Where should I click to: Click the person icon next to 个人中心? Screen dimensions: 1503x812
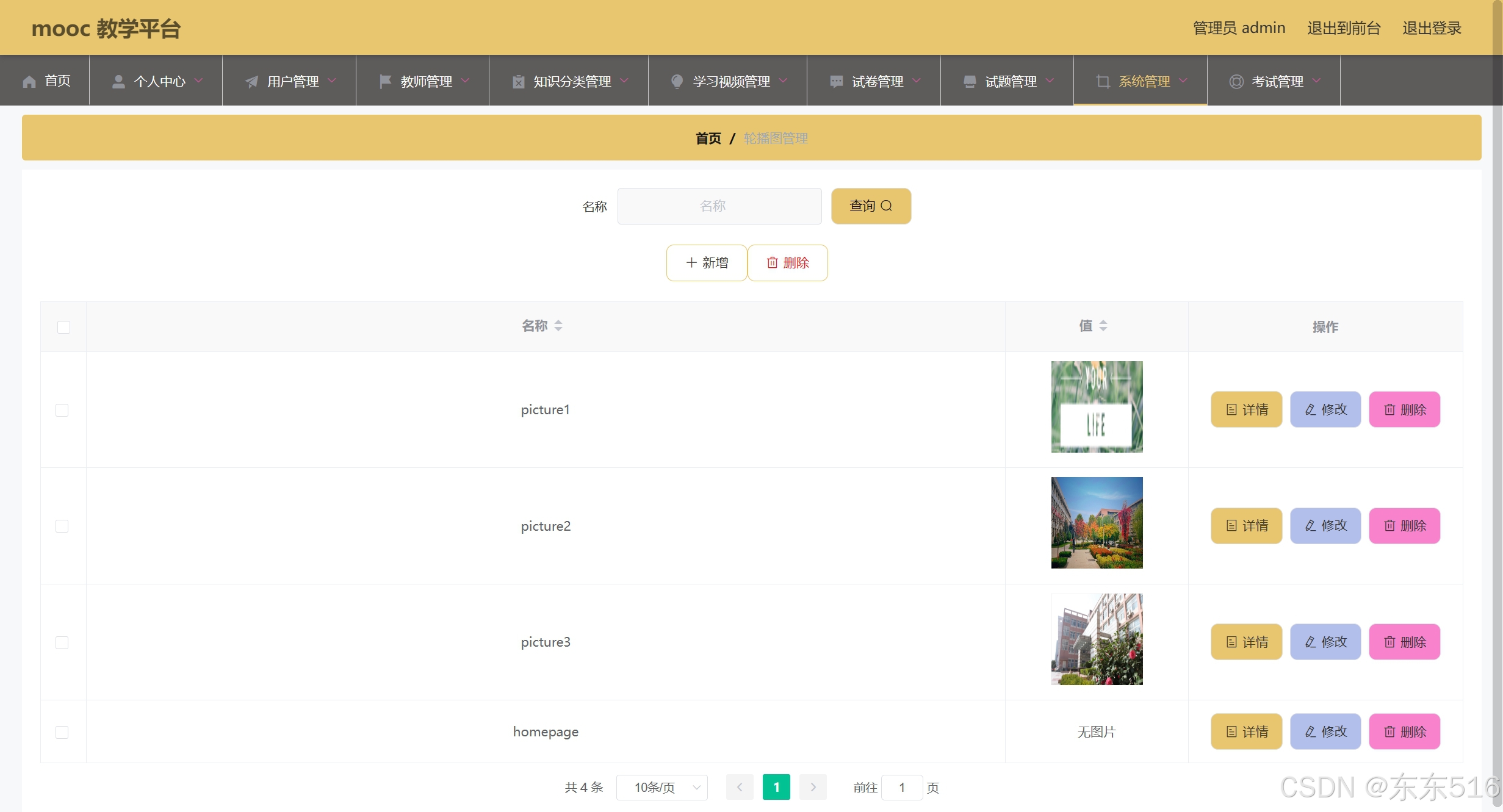(x=118, y=81)
